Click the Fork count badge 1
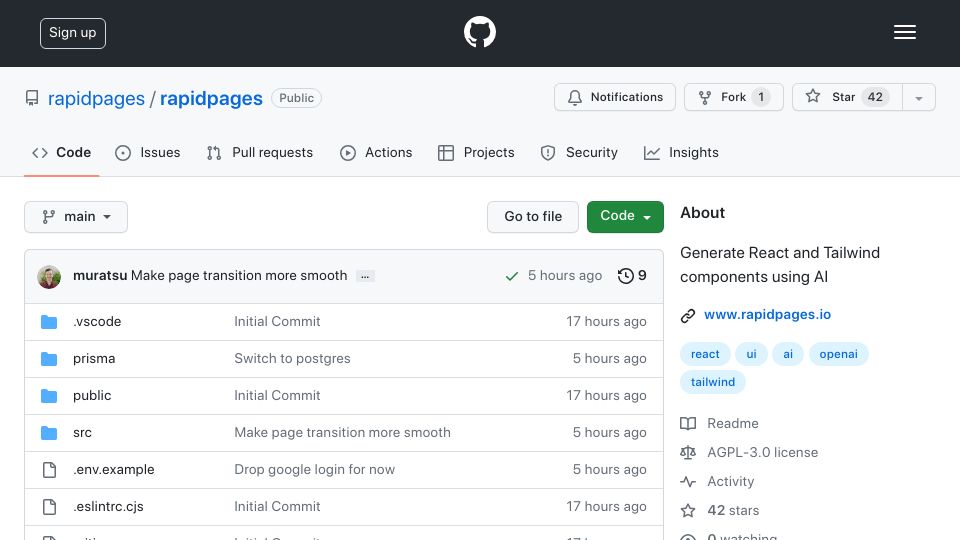Image resolution: width=960 pixels, height=540 pixels. click(761, 97)
